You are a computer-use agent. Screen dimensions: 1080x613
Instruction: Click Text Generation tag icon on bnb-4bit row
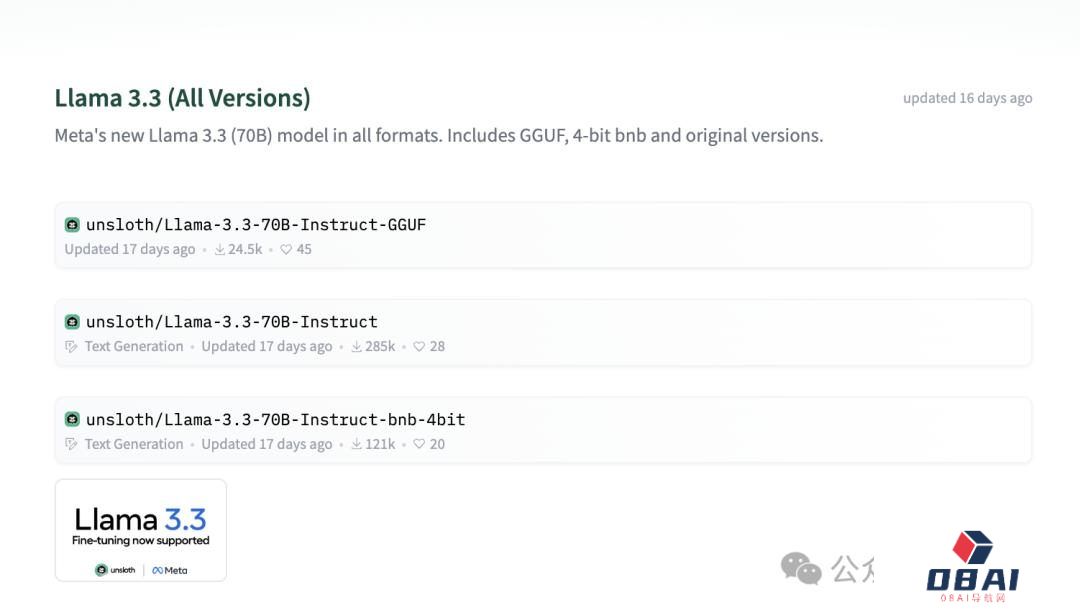click(x=71, y=445)
